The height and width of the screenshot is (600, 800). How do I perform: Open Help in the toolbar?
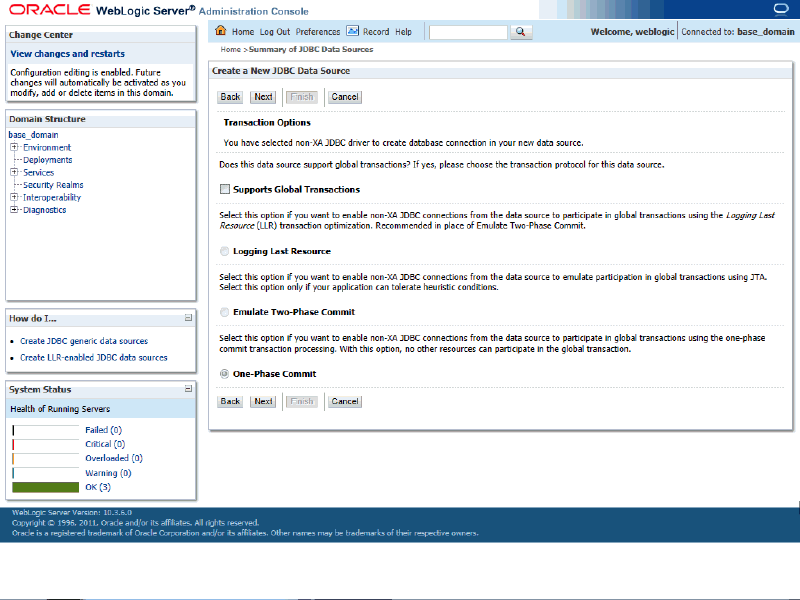tap(403, 32)
